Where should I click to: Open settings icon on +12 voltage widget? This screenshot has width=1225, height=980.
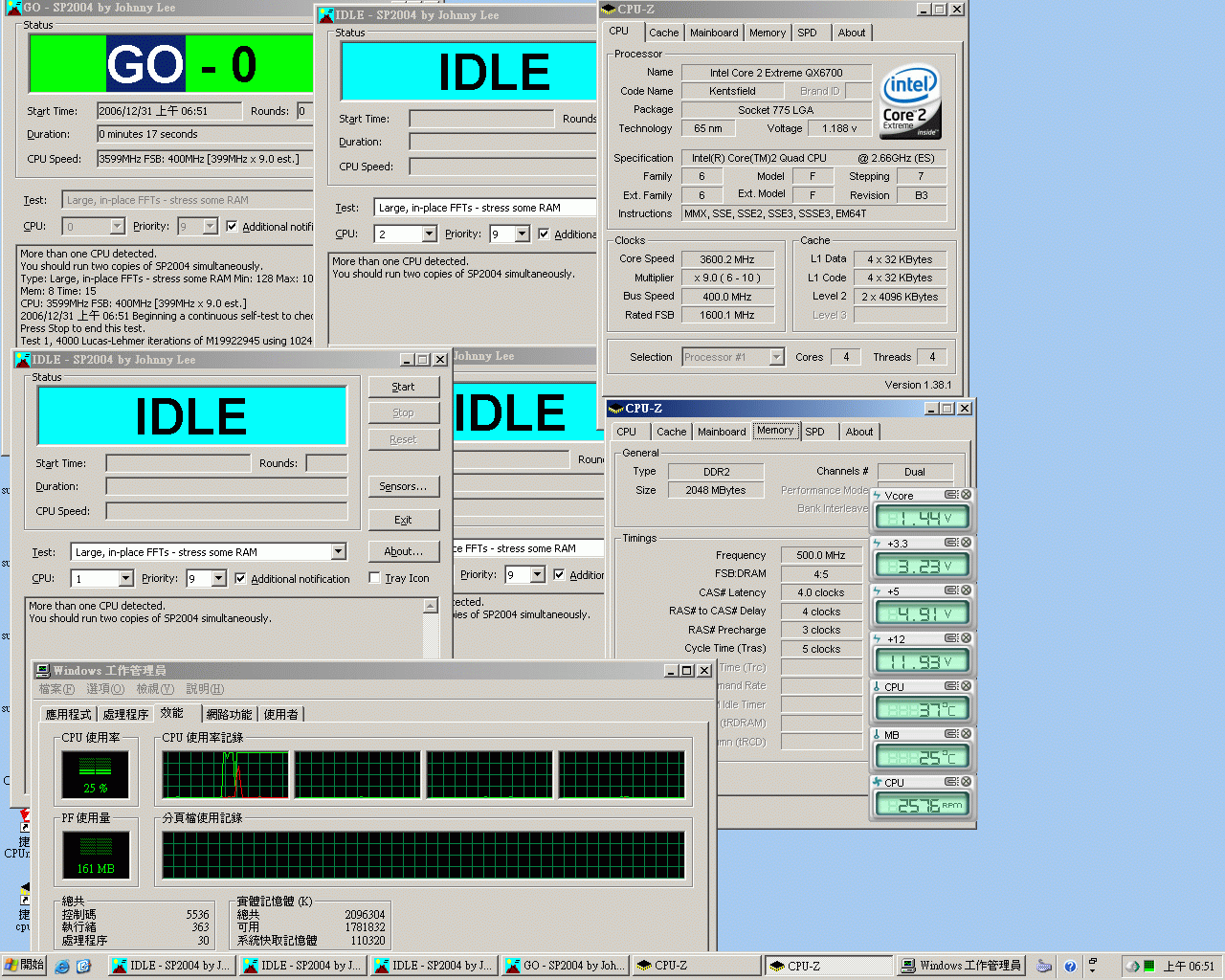[x=951, y=638]
